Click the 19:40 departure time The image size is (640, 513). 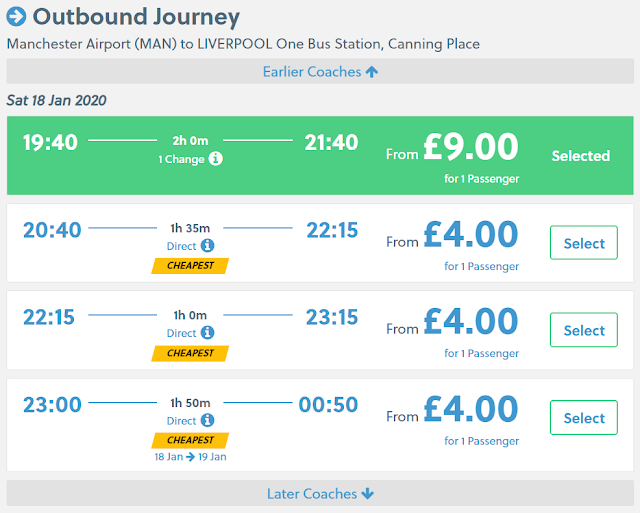[50, 143]
